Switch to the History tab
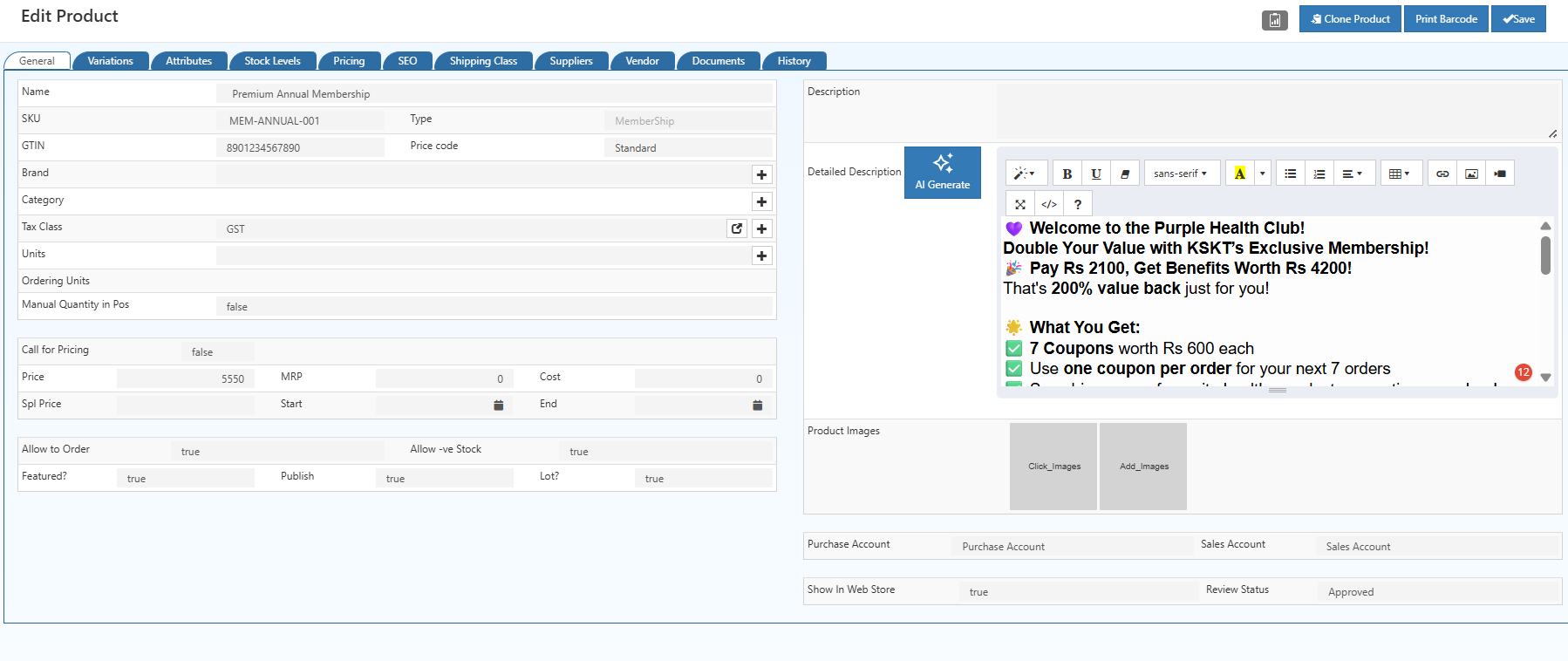 794,61
